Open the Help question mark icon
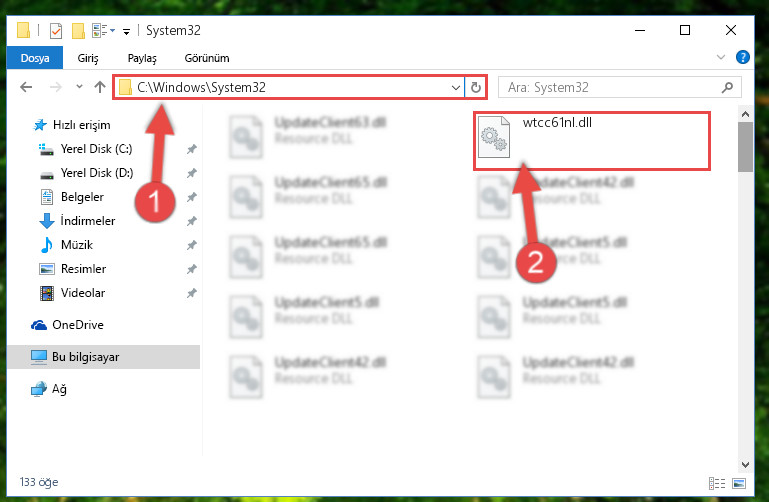Image resolution: width=769 pixels, height=502 pixels. (743, 57)
